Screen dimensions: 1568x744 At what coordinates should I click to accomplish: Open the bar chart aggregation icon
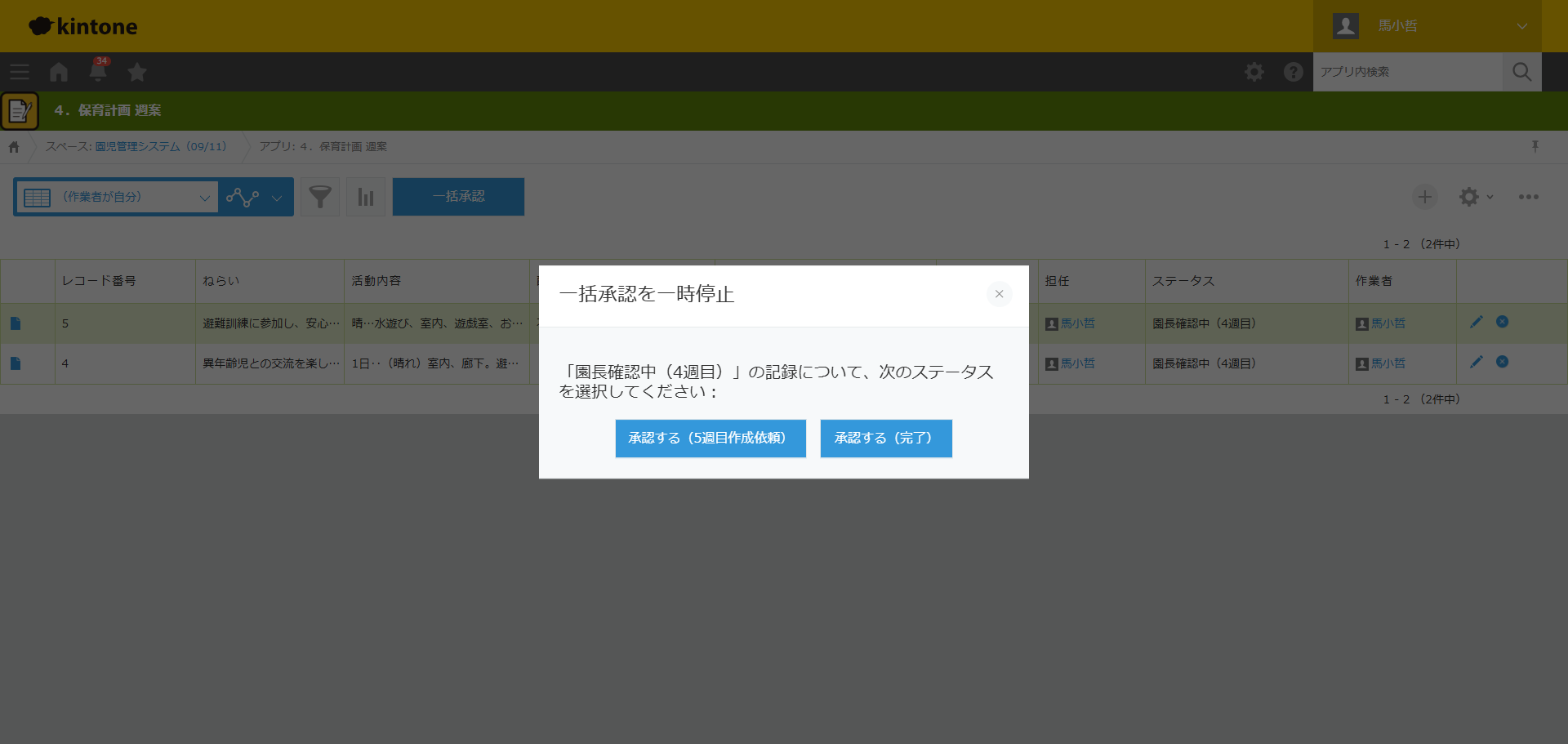coord(366,197)
